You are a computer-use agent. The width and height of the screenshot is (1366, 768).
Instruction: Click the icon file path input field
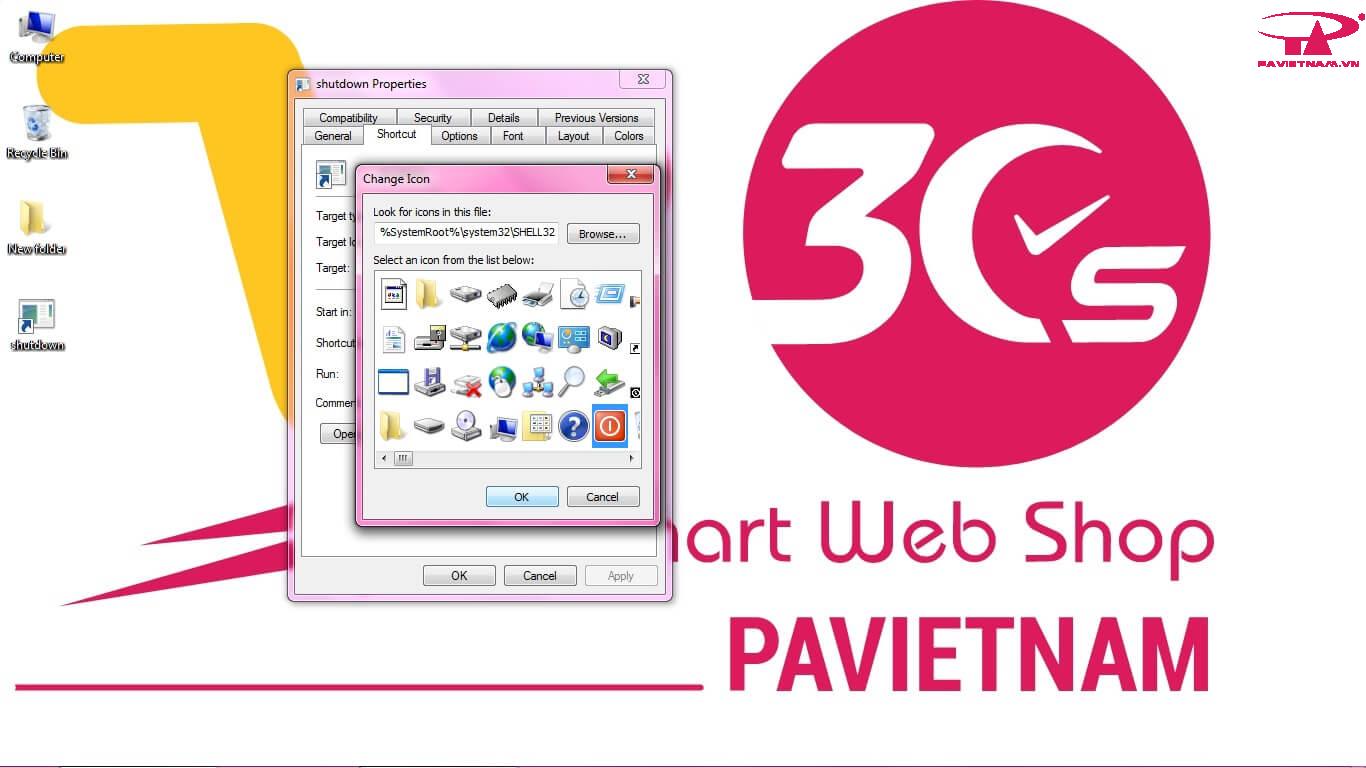[x=466, y=232]
